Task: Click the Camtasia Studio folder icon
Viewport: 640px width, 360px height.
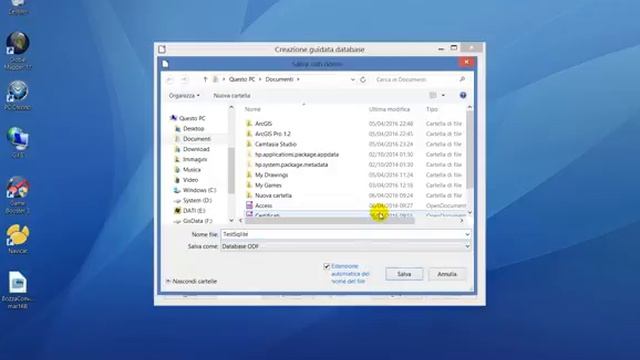Action: click(249, 144)
